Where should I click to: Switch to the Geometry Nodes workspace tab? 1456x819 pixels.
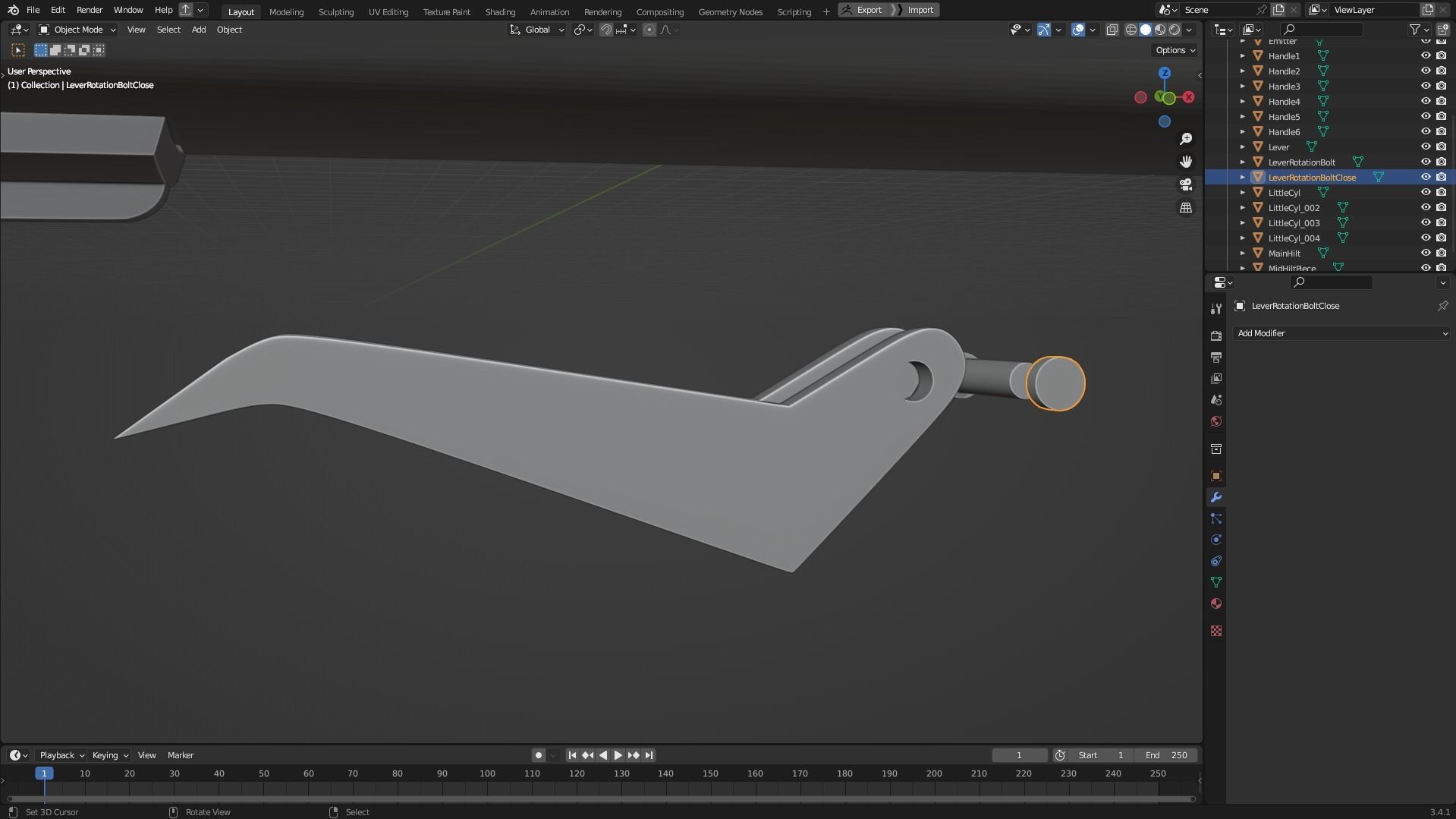(730, 11)
